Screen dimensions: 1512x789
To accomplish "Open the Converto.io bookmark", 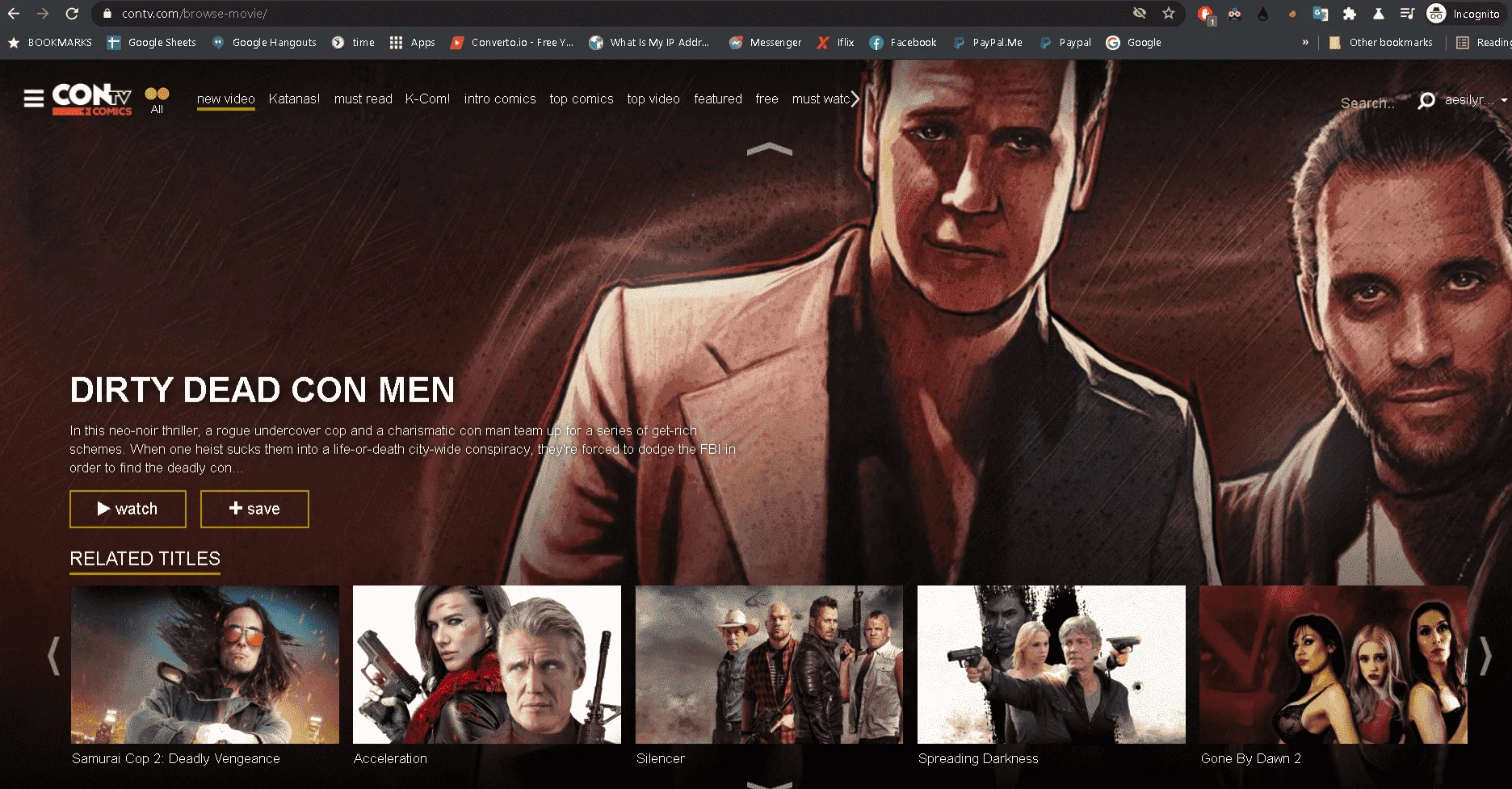I will tap(512, 43).
